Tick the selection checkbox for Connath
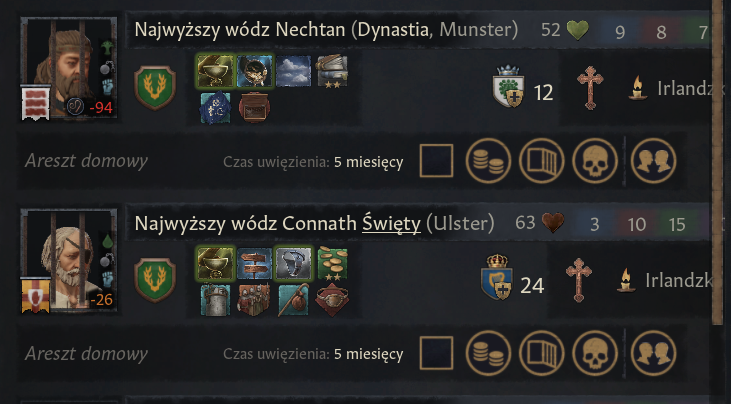The width and height of the screenshot is (731, 404). pos(436,353)
